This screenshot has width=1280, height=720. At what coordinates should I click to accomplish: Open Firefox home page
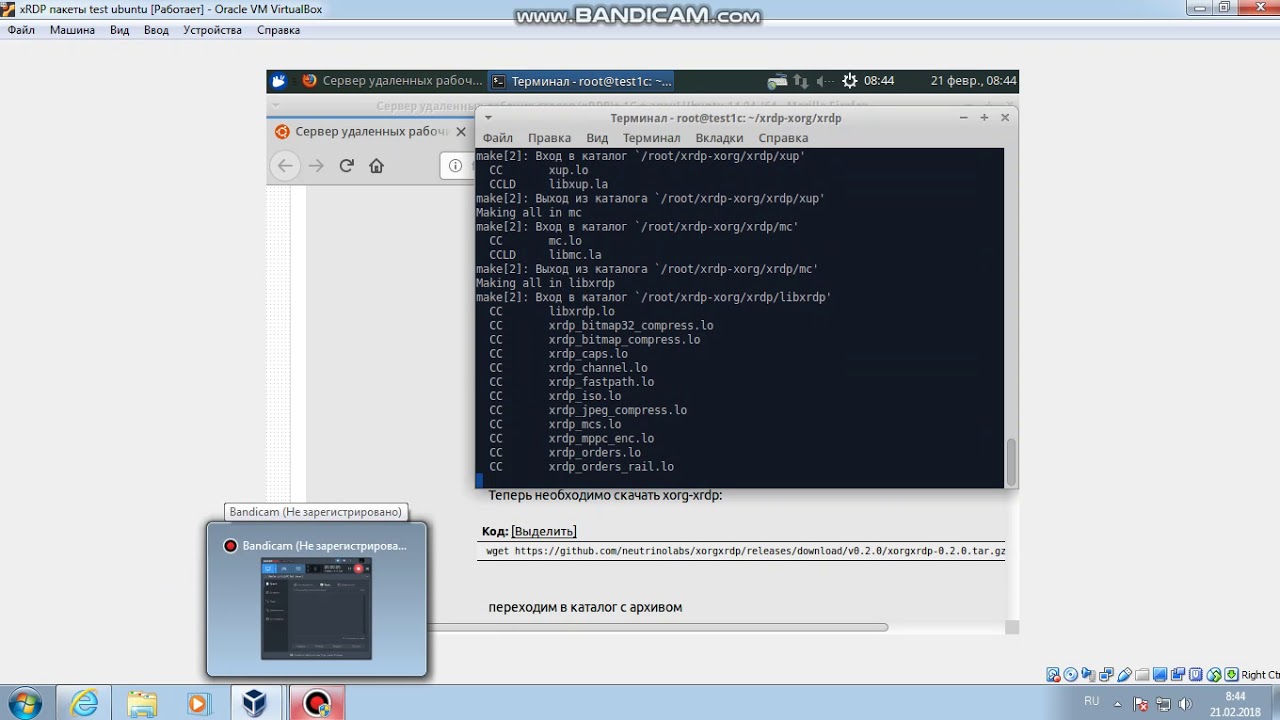(376, 166)
